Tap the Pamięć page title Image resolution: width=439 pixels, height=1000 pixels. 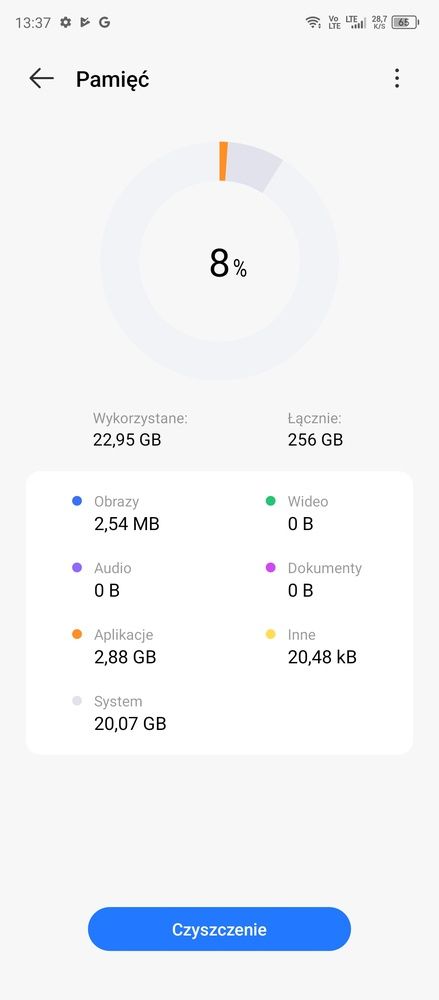tap(112, 79)
